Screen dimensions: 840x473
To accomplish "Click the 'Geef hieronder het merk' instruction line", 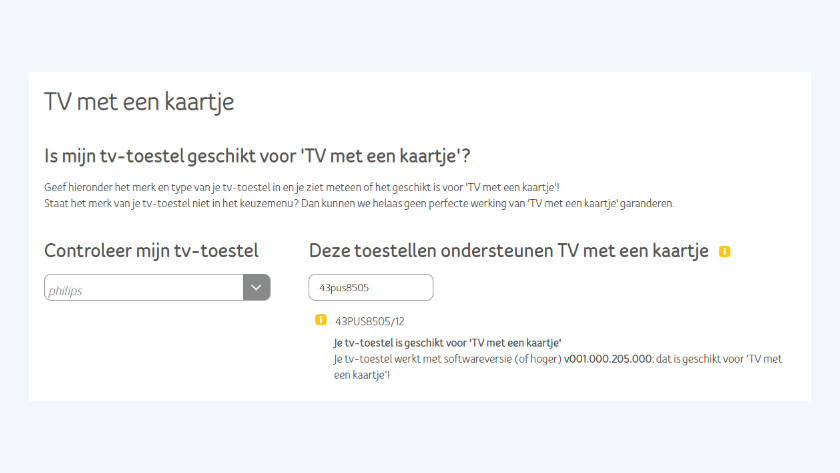I will [302, 187].
